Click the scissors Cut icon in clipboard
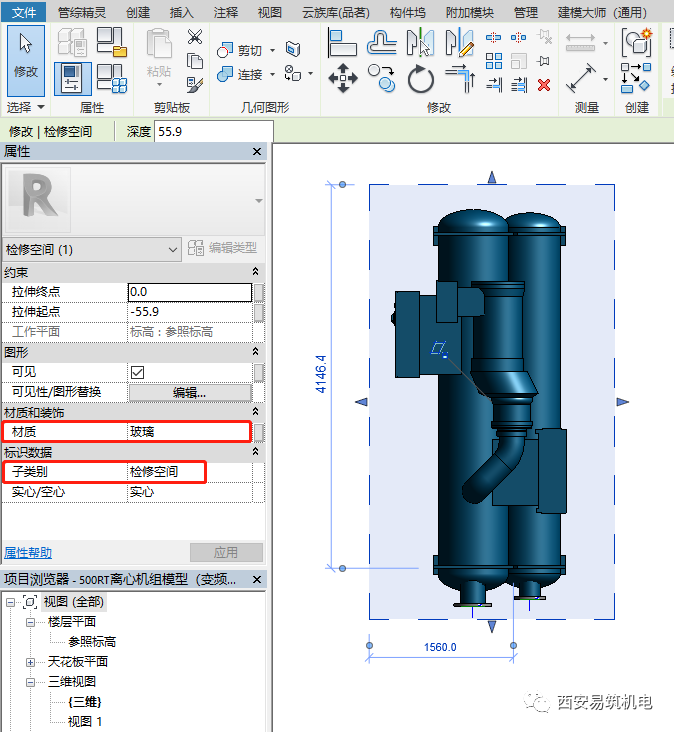 195,37
